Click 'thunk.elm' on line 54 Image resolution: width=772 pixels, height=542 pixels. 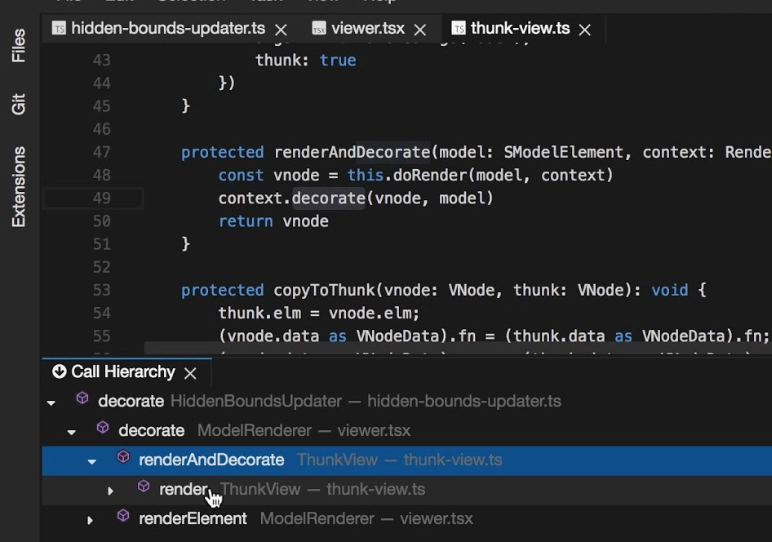click(x=259, y=313)
